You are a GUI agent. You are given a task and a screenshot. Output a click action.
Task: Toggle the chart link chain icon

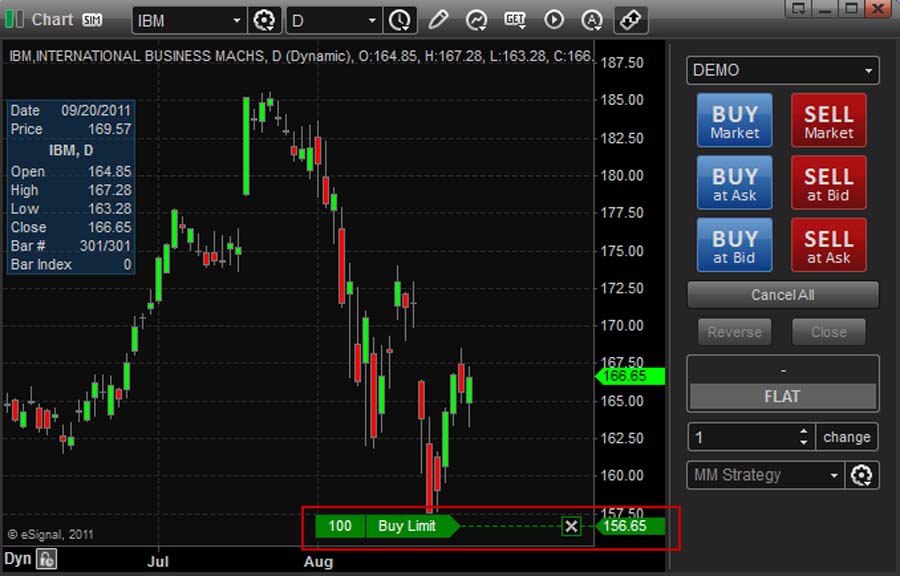tap(630, 20)
